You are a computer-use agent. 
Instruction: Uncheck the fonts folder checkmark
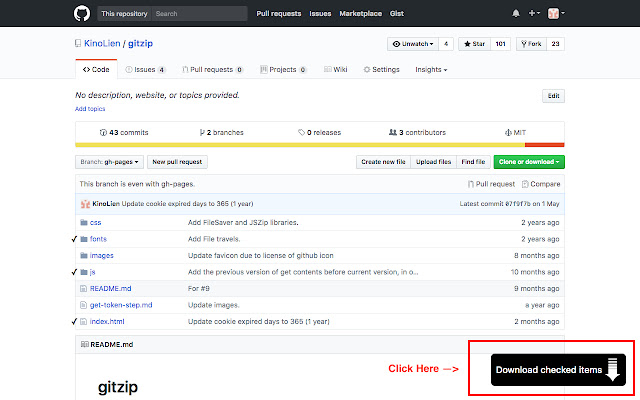coord(73,239)
